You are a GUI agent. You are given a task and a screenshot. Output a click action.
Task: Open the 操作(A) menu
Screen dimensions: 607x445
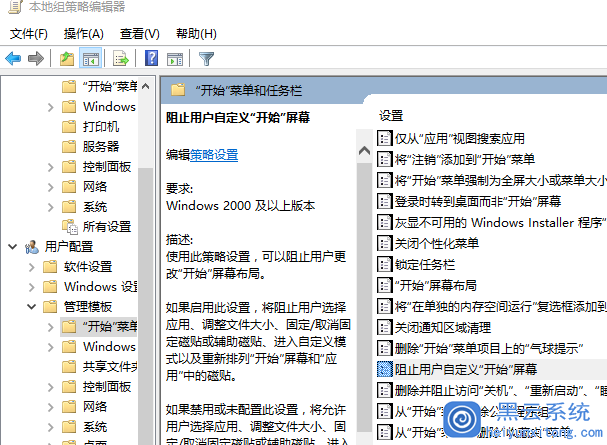pyautogui.click(x=84, y=34)
